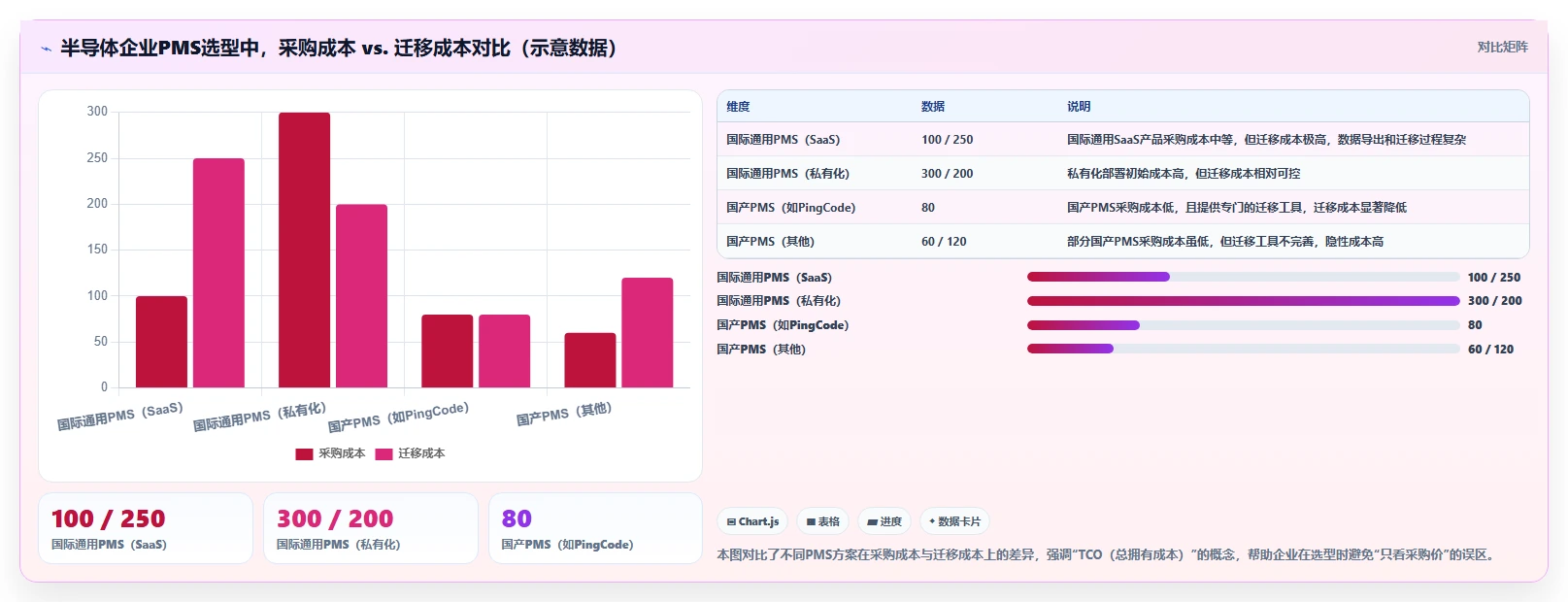The image size is (1568, 602).
Task: Click the x-axis label 国产PMS（其他）
Action: [564, 414]
